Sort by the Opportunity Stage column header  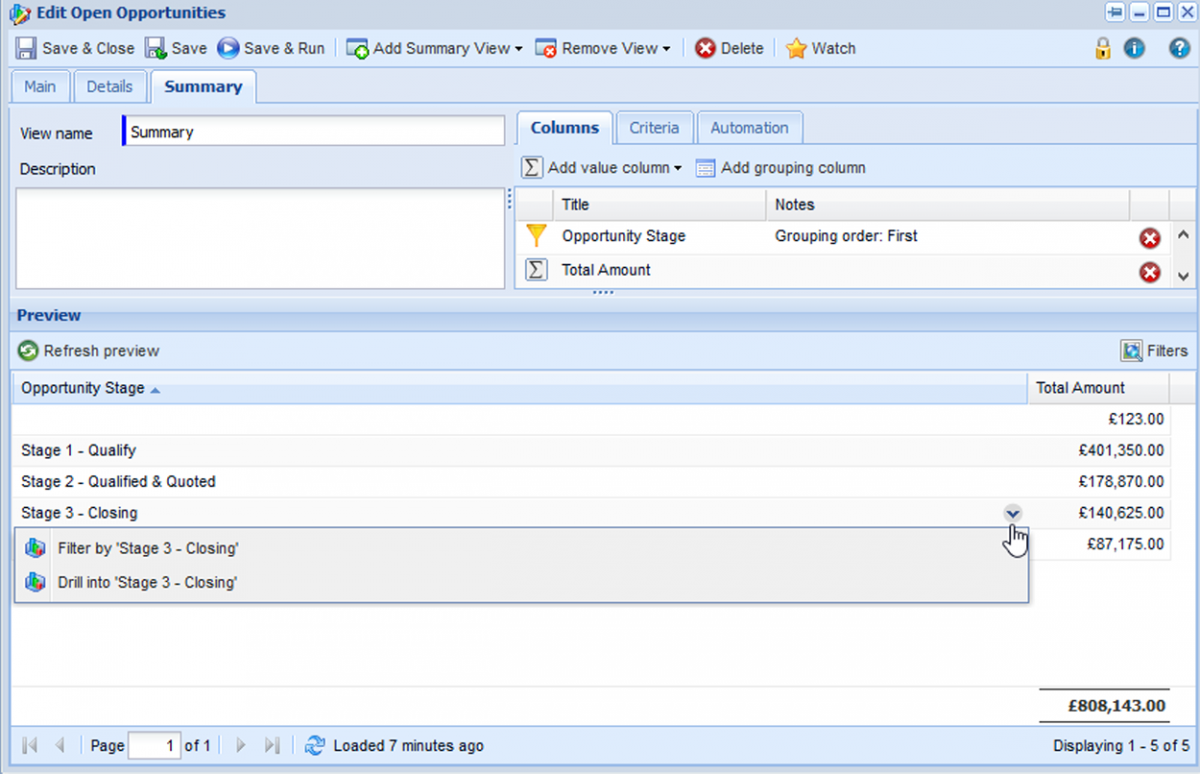[83, 388]
